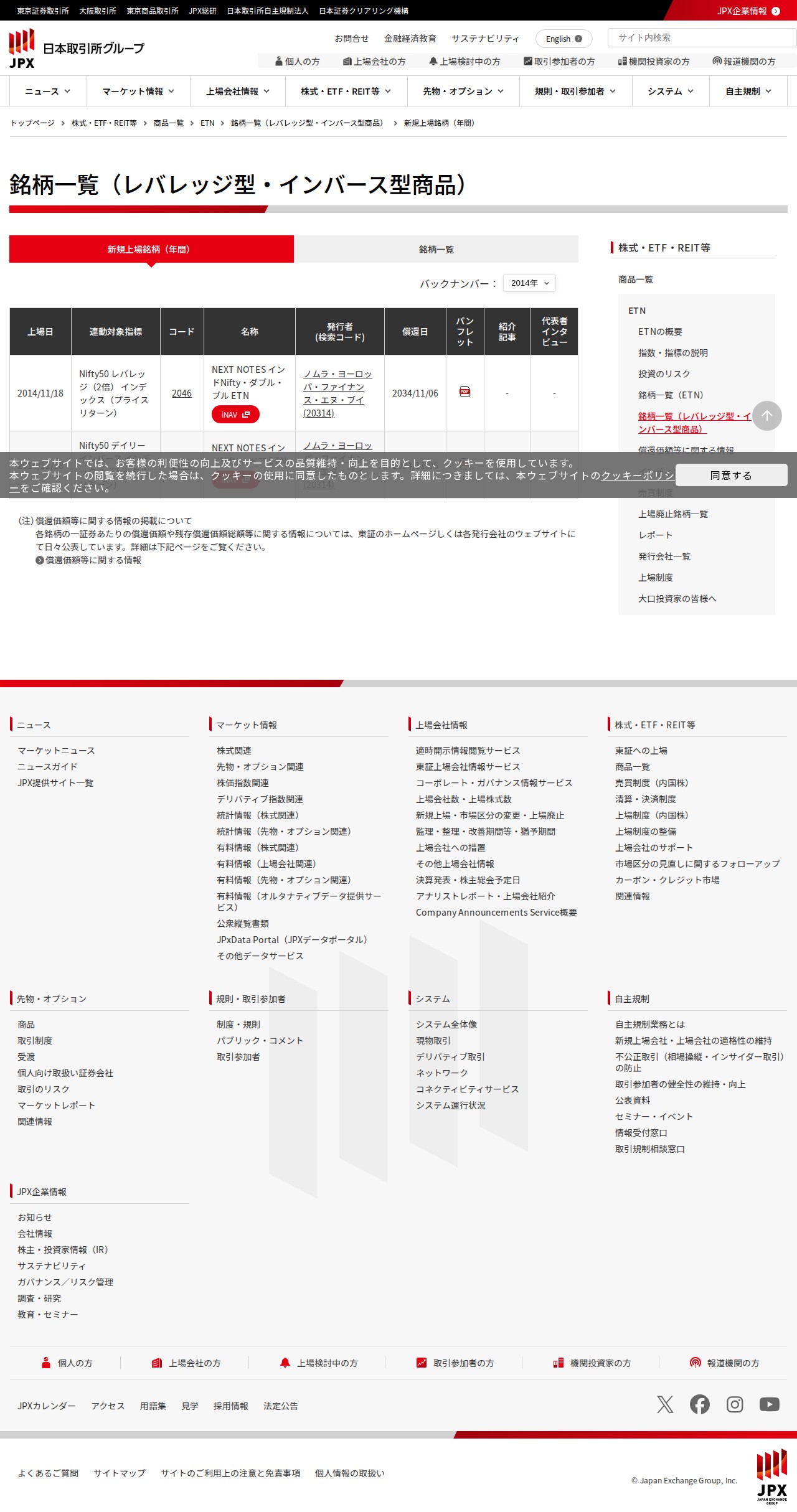This screenshot has width=797, height=1512.
Task: Click the book icon beside footer 上場会社の方
Action: click(157, 1363)
